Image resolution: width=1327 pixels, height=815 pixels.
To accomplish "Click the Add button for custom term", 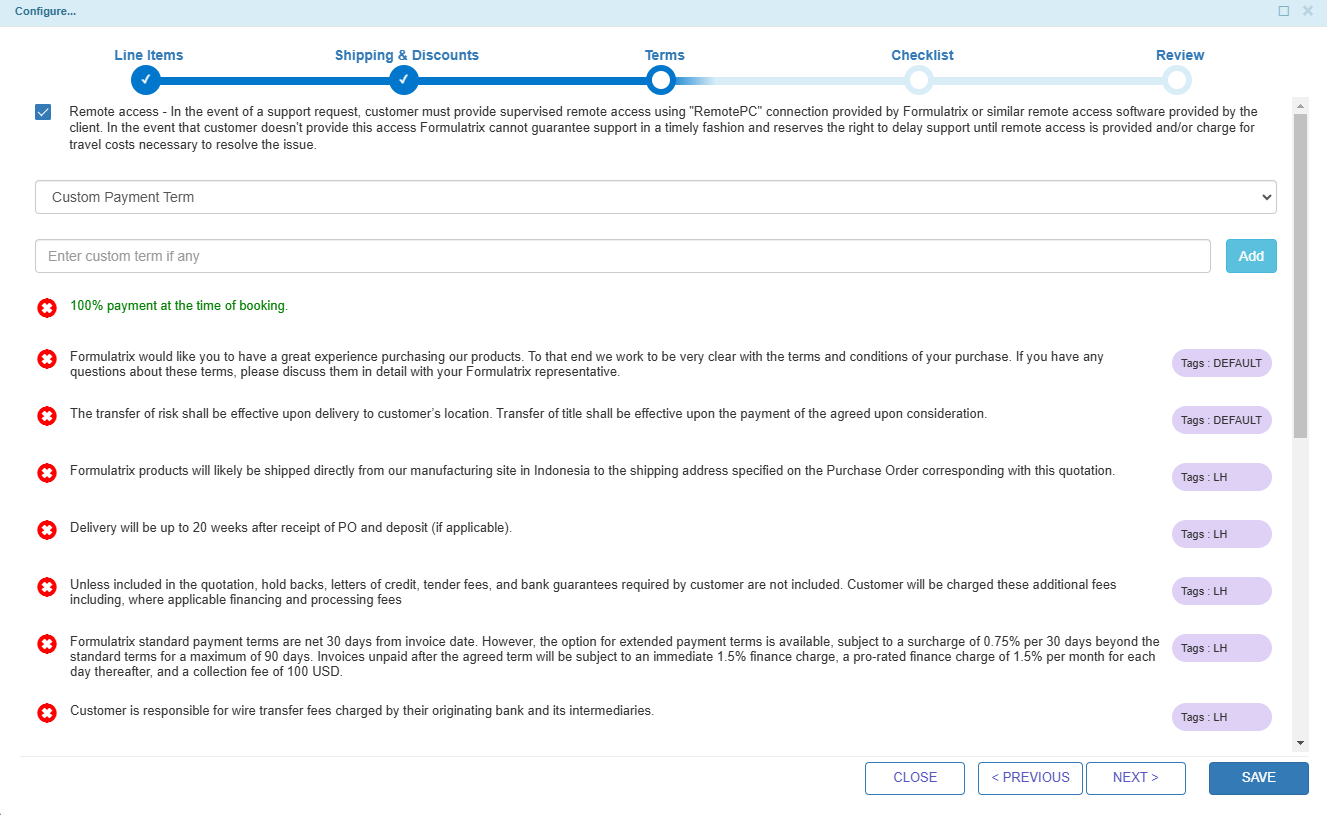I will (x=1251, y=256).
